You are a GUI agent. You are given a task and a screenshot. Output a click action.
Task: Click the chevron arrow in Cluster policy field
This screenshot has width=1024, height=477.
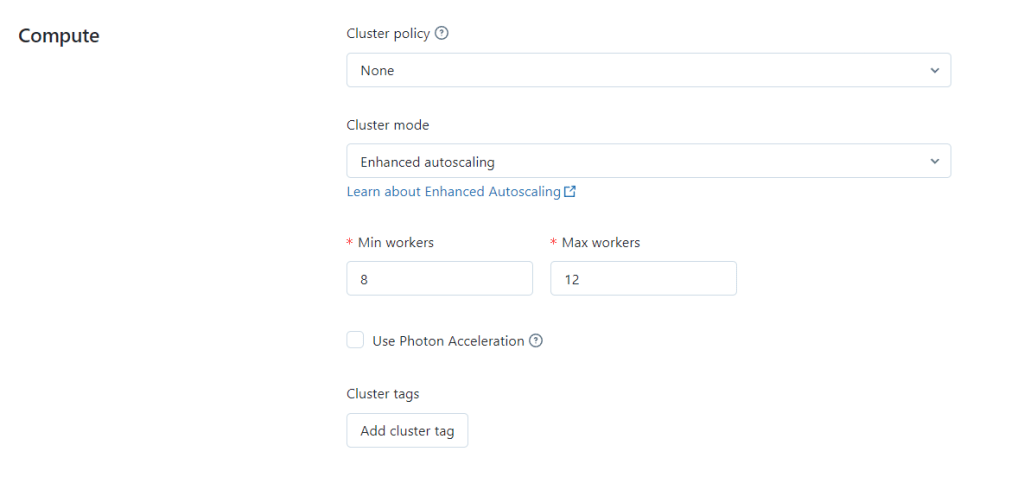coord(934,71)
